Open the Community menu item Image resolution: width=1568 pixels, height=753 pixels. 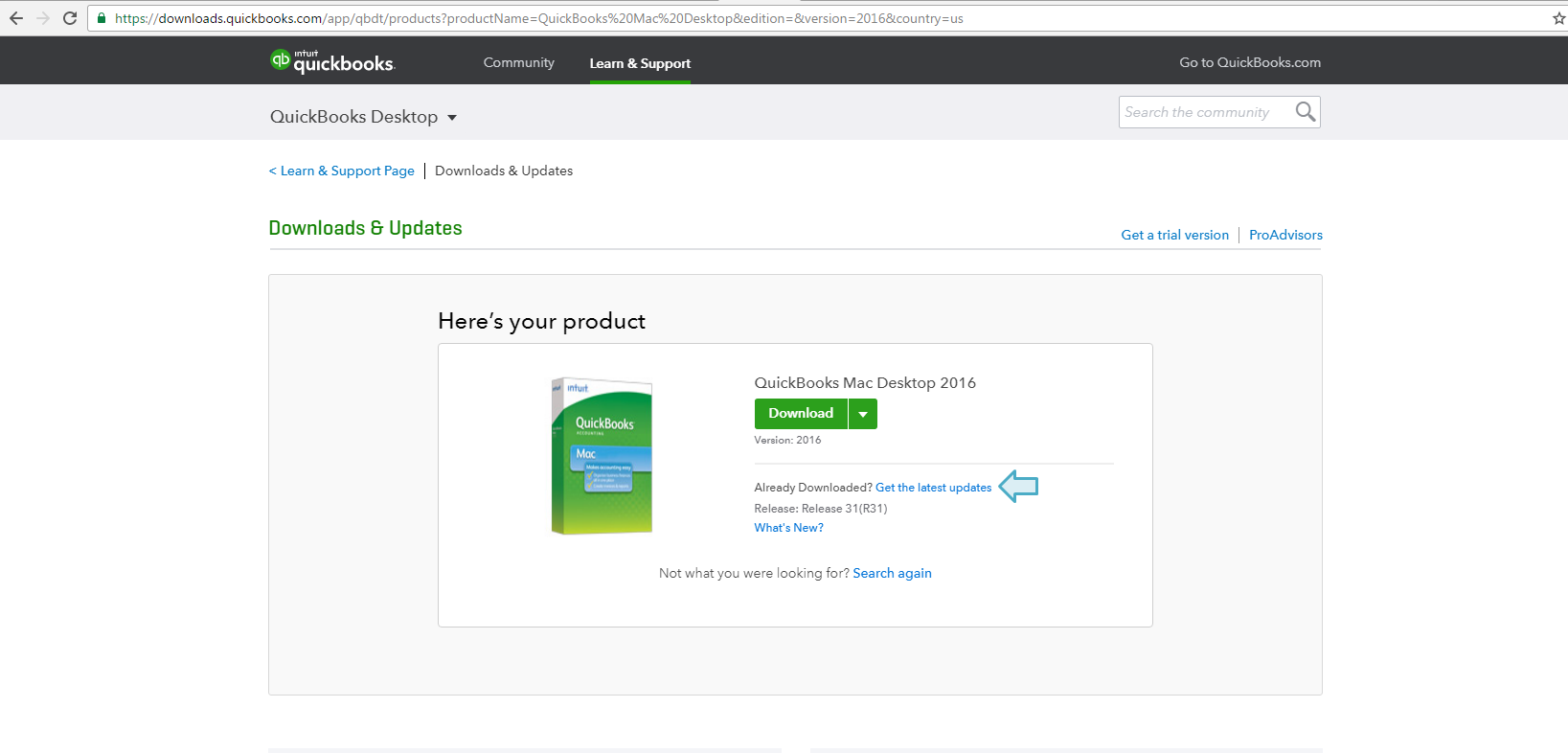point(519,62)
